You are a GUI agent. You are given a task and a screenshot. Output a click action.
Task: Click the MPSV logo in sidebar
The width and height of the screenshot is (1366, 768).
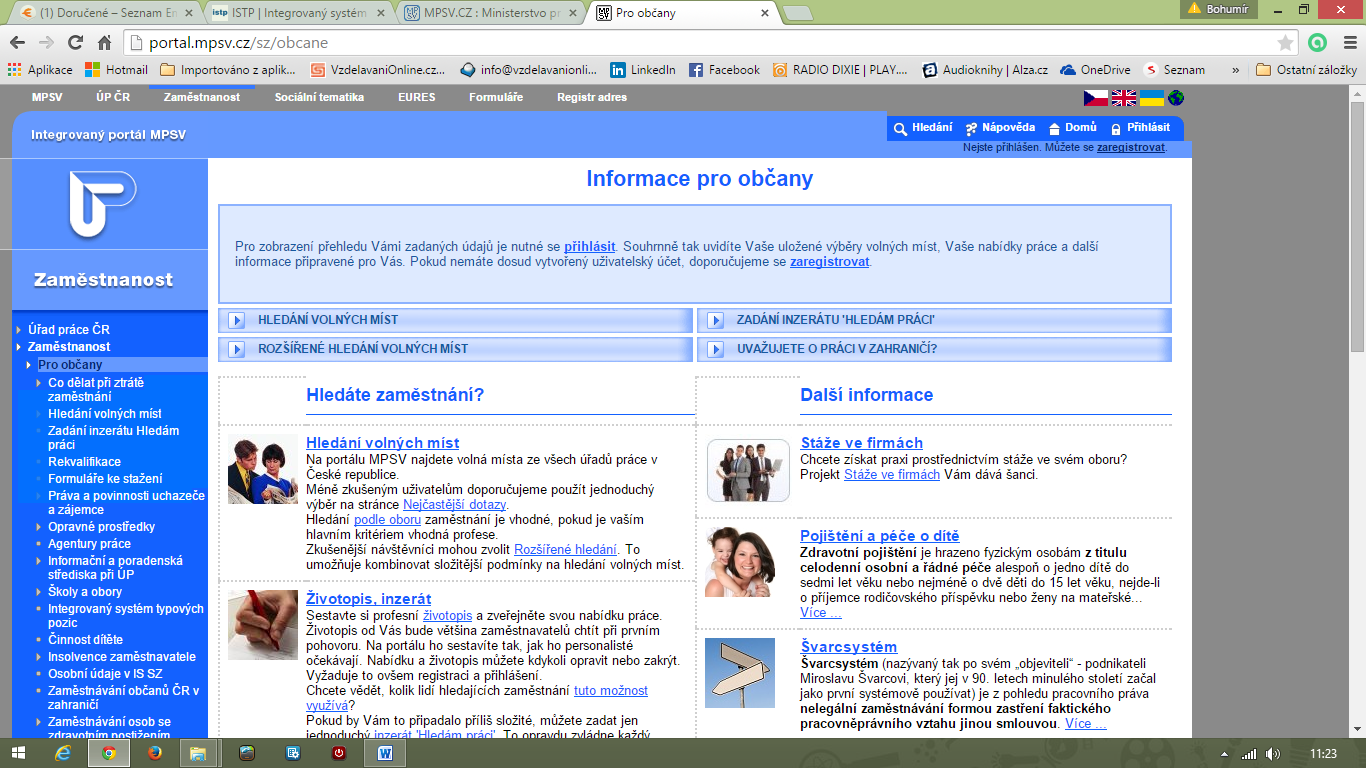[x=102, y=204]
